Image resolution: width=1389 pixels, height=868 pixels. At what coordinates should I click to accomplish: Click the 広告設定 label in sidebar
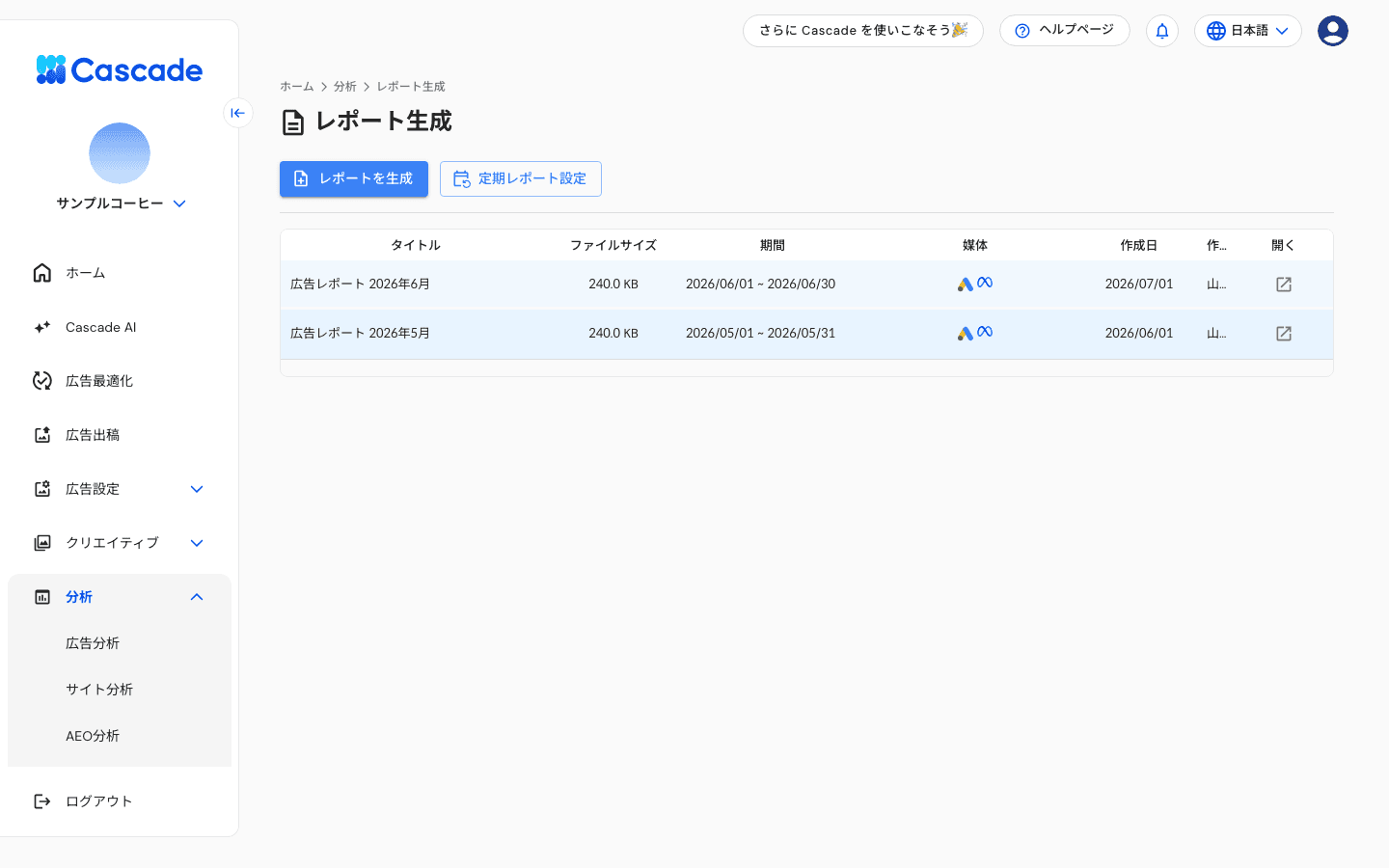tap(93, 489)
